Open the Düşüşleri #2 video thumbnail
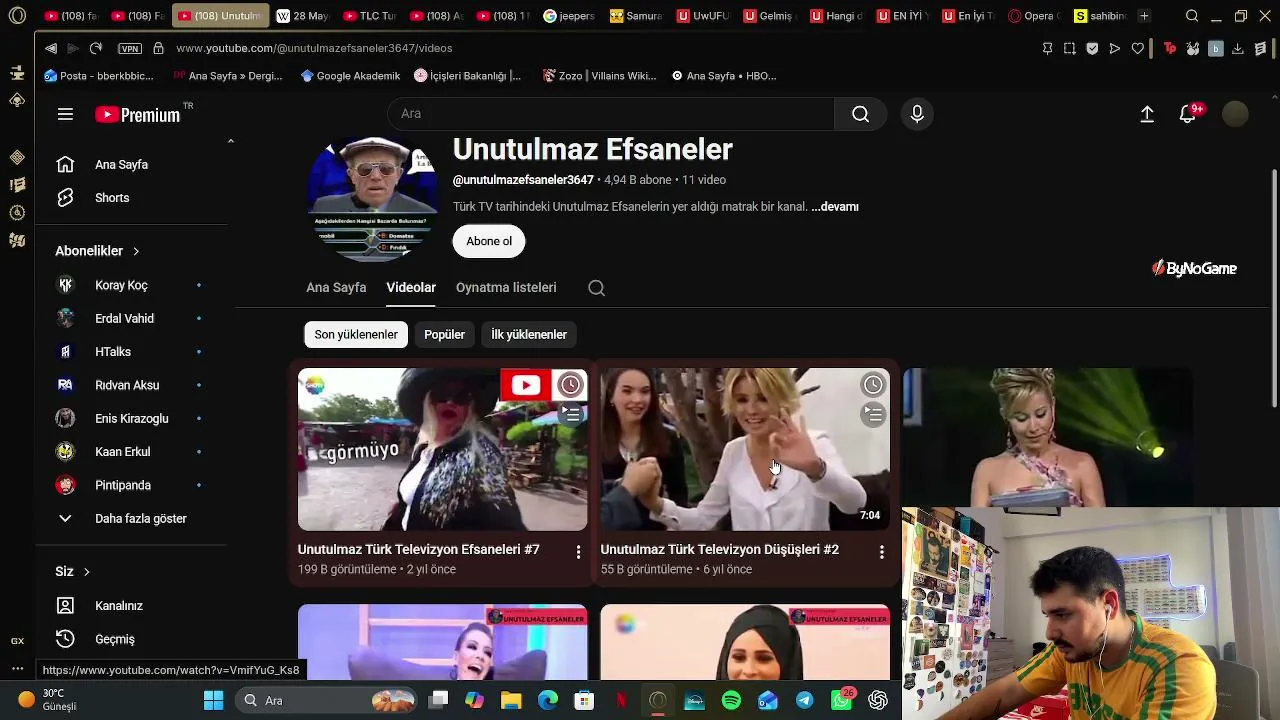This screenshot has height=720, width=1280. [745, 449]
